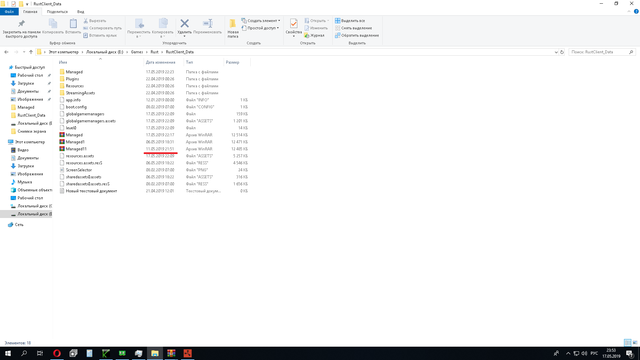Open taskbar search magnifier
Viewport: 640px width, 360px height.
pos(24,353)
